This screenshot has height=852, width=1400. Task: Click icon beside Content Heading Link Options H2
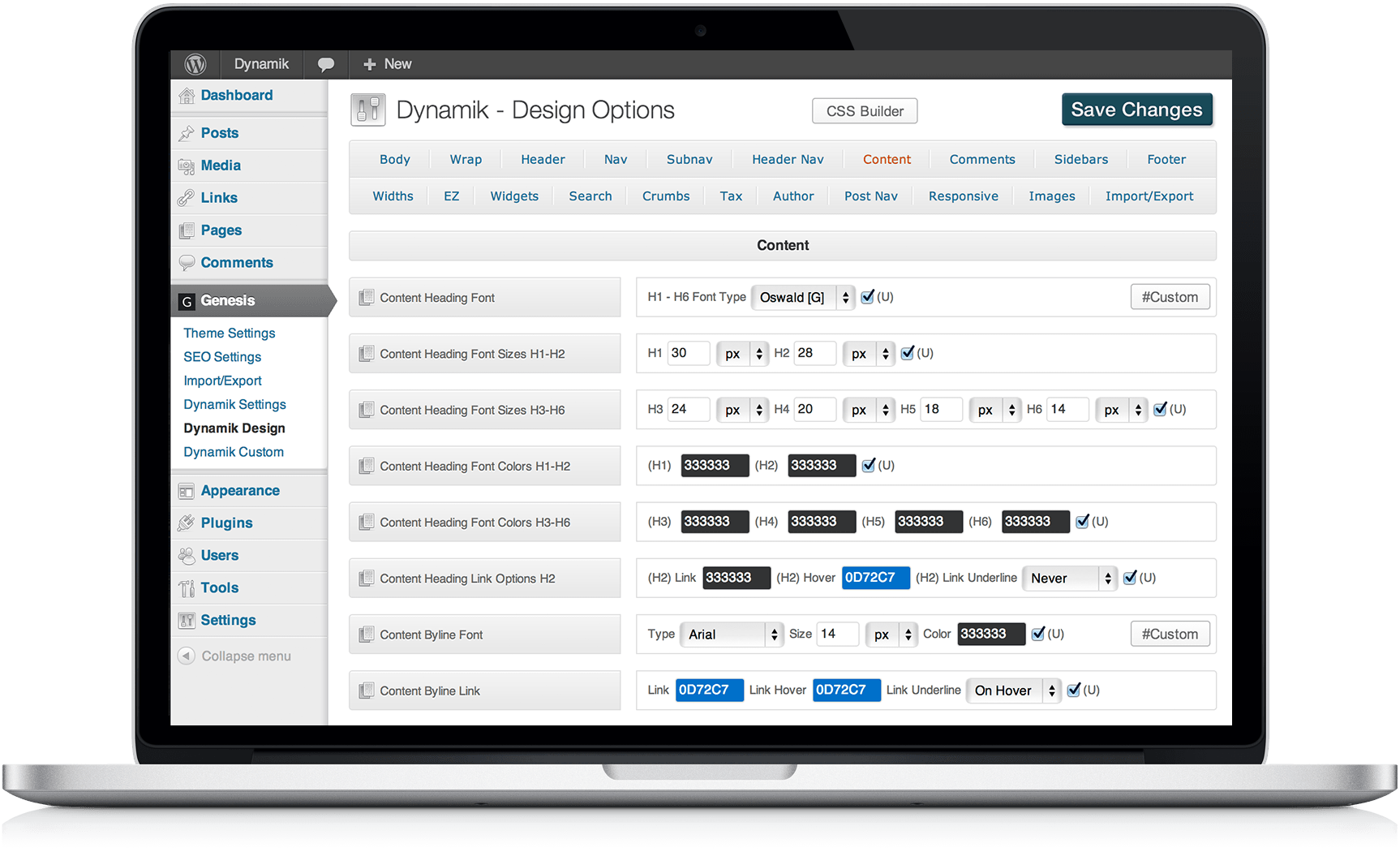click(x=367, y=578)
